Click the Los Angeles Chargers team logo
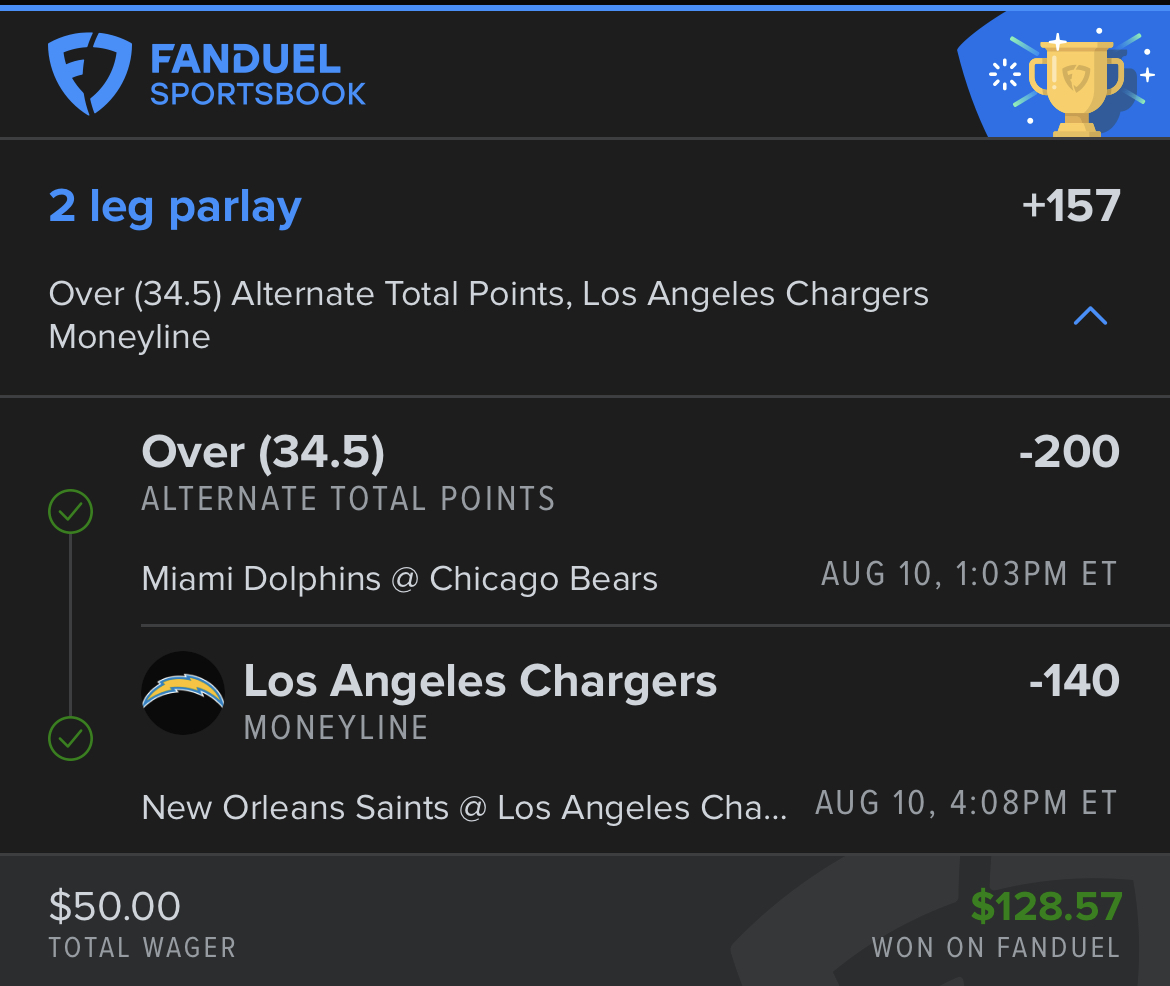 pyautogui.click(x=183, y=694)
